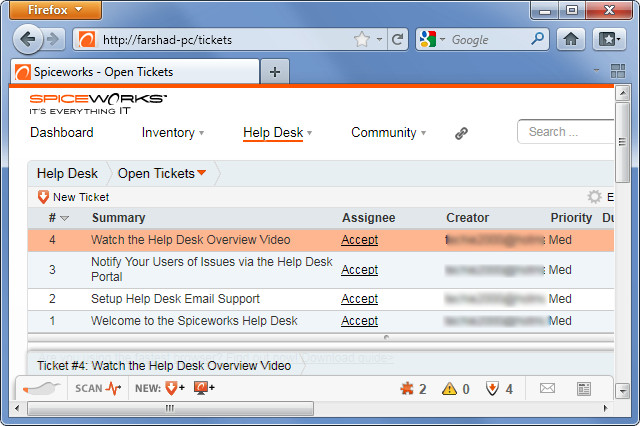Click the scroll down arrow button

(622, 391)
